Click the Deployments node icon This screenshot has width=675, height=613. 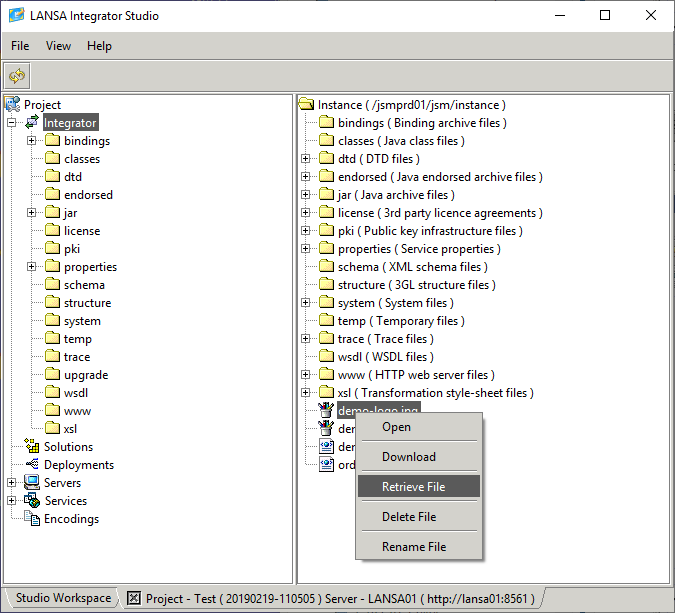coord(31,465)
